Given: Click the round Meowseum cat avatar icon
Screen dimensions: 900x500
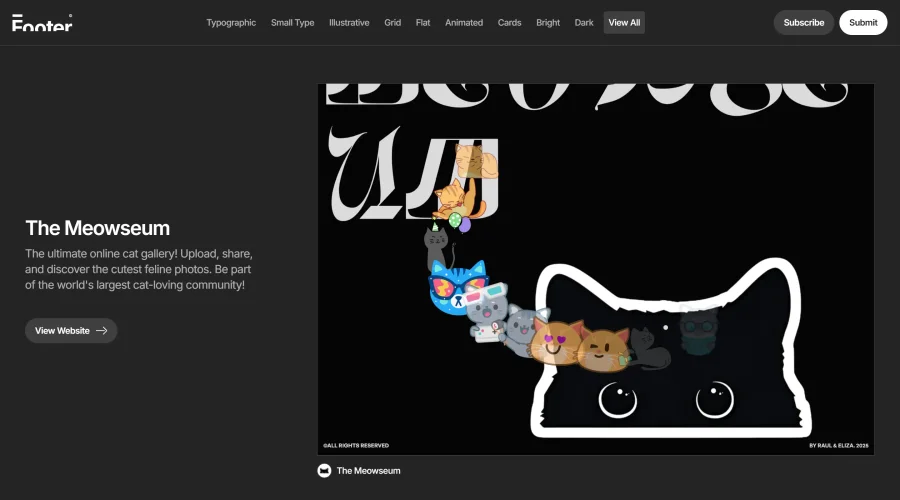Looking at the screenshot, I should pyautogui.click(x=324, y=471).
